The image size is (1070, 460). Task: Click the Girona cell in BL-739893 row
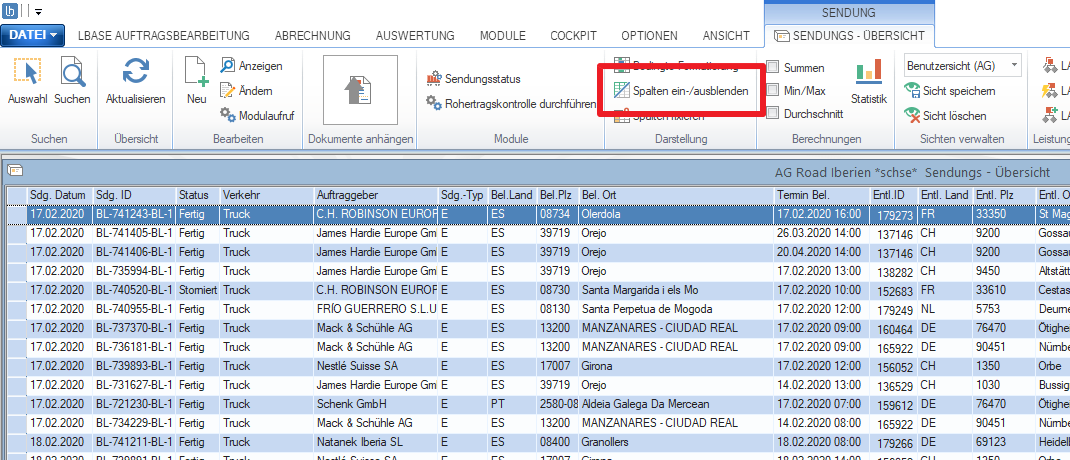click(x=676, y=366)
